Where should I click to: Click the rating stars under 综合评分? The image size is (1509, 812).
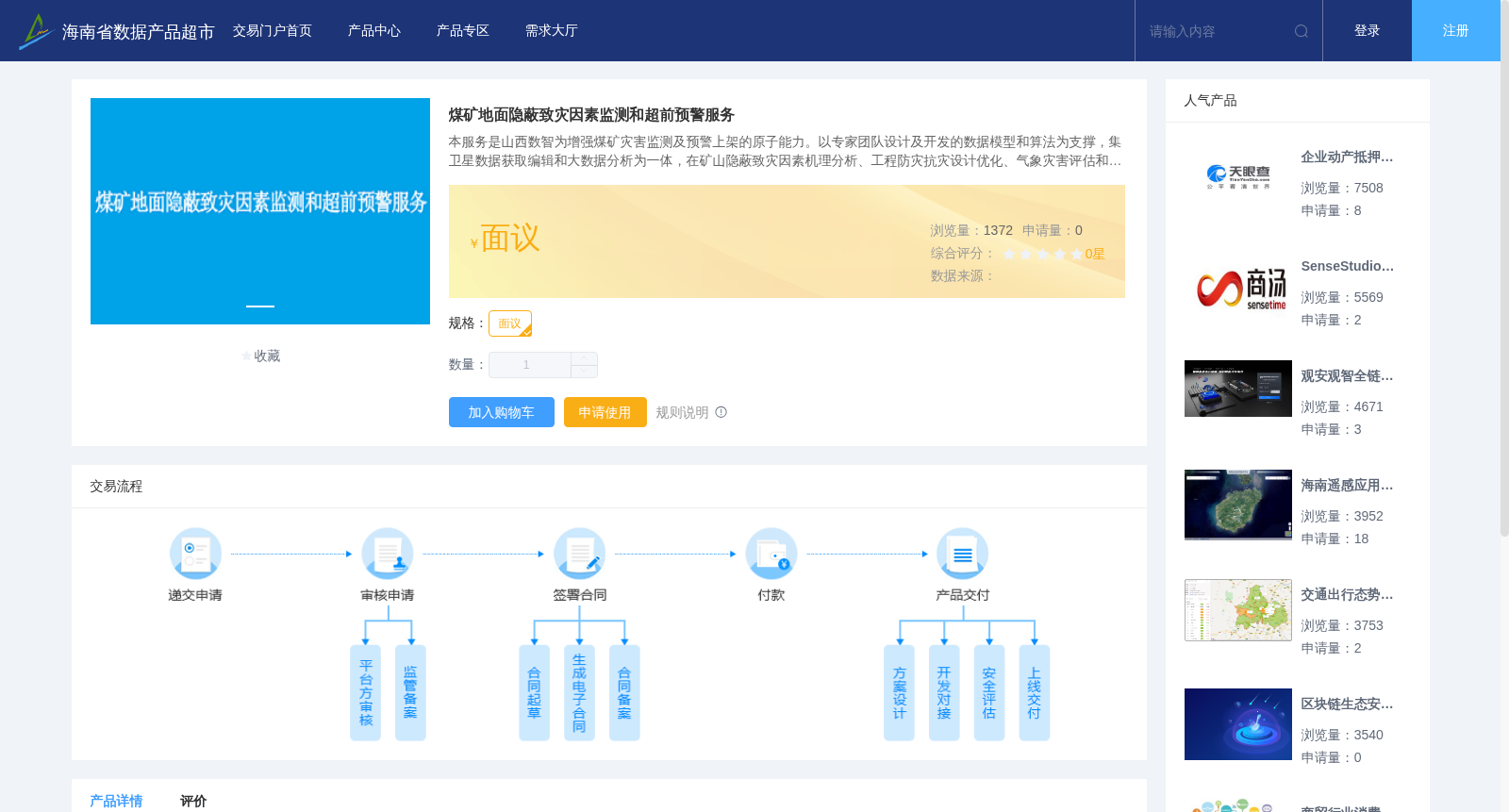[1043, 254]
